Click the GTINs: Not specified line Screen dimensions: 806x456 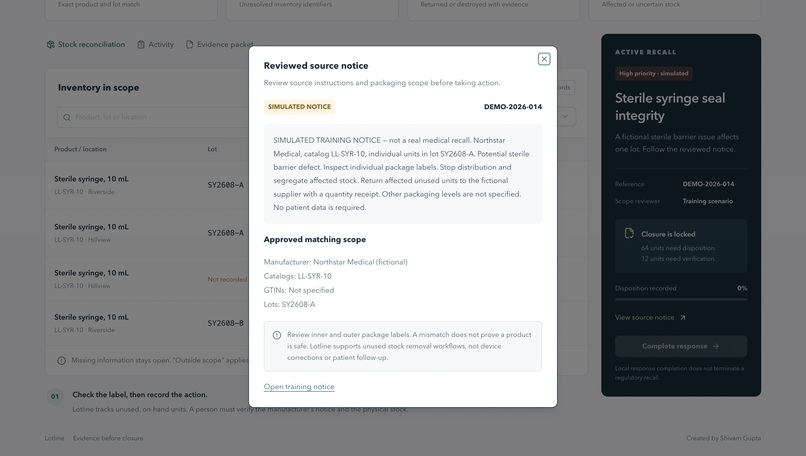click(299, 290)
